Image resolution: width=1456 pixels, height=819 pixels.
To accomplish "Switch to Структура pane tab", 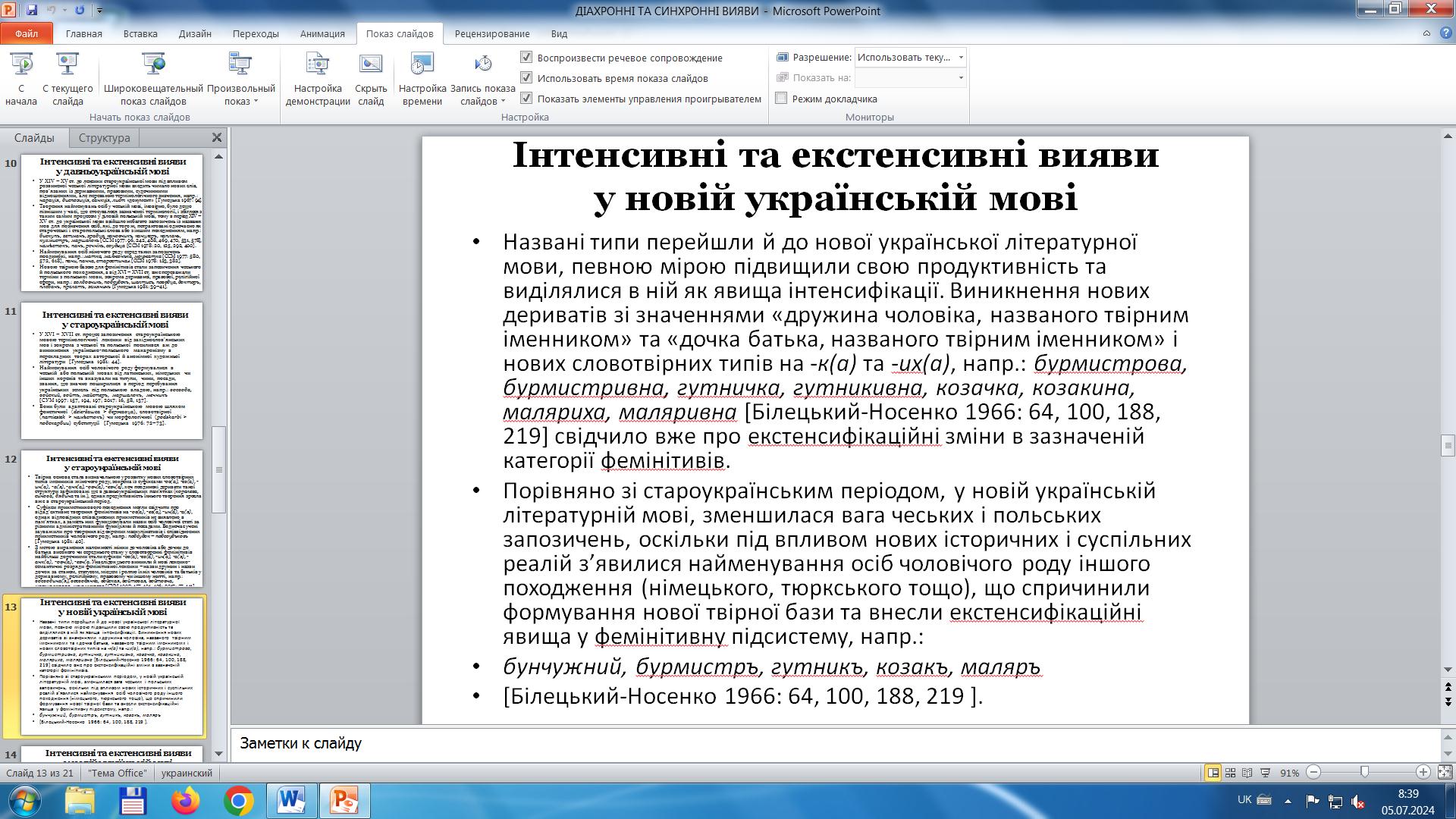I will pos(104,138).
